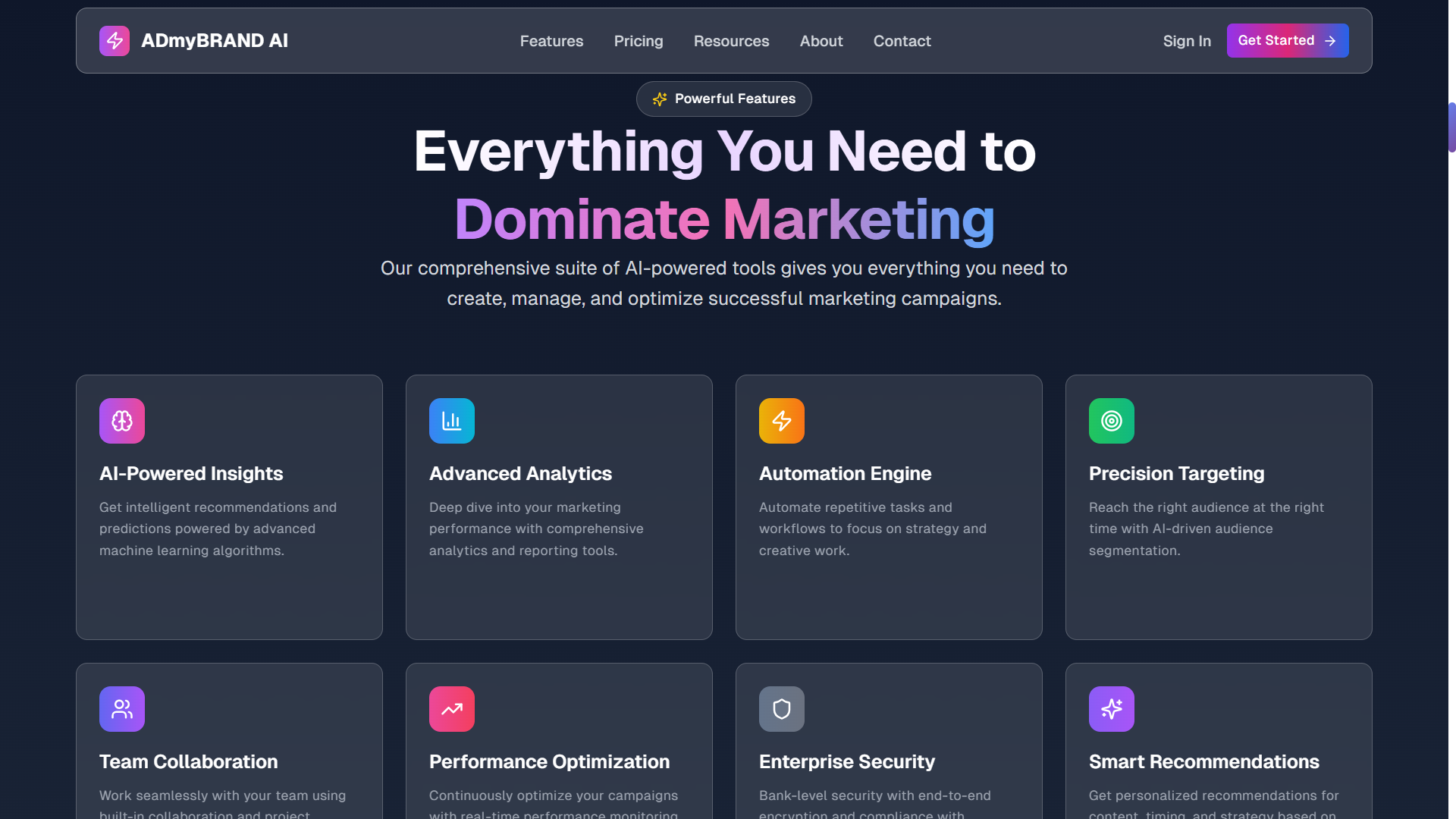Open the Features nav link
Viewport: 1456px width, 819px height.
point(551,41)
